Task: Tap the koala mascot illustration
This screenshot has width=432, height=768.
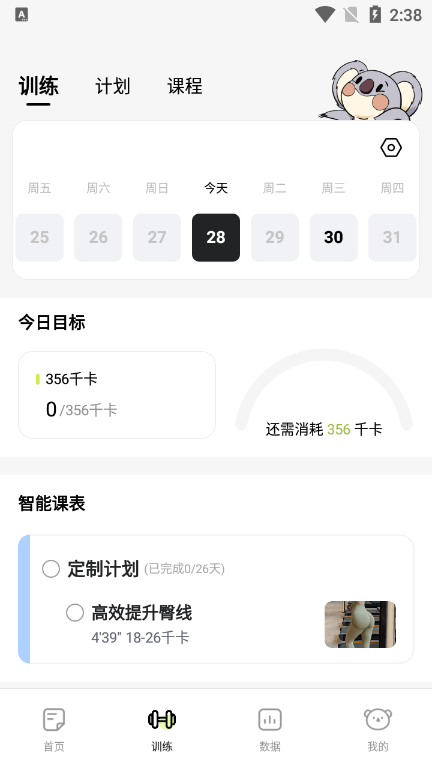Action: pyautogui.click(x=371, y=91)
